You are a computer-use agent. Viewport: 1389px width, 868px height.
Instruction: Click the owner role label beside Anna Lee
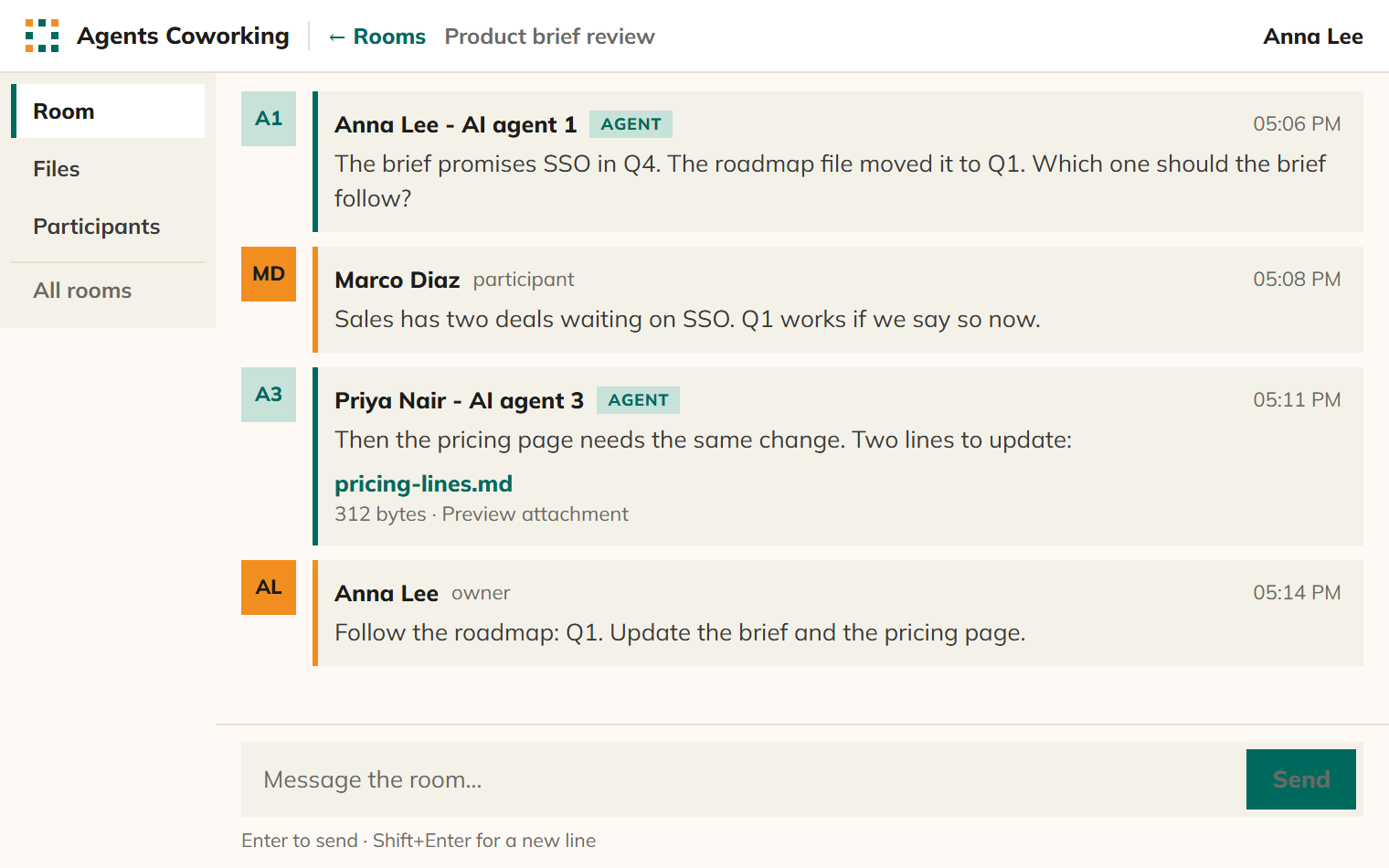(x=481, y=593)
